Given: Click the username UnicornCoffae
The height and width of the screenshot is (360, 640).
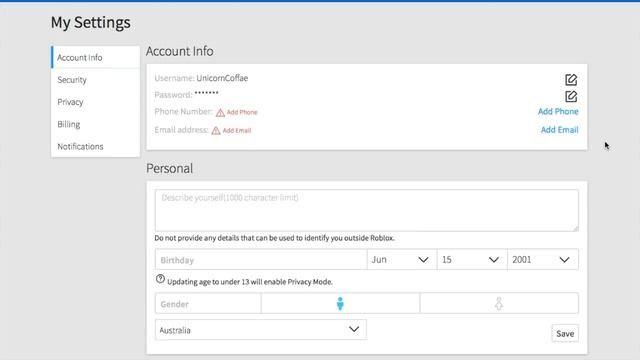Looking at the screenshot, I should (222, 78).
